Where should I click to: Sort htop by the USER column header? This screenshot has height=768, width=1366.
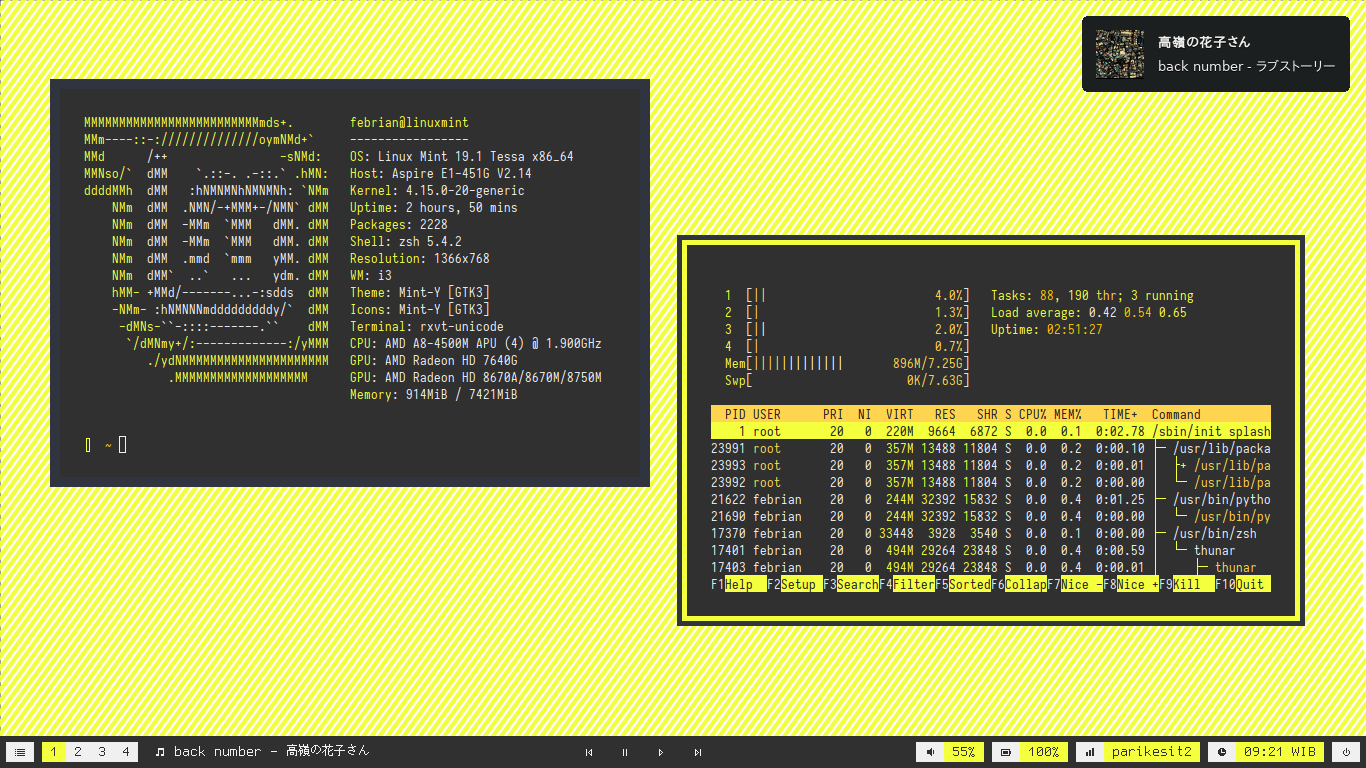(x=767, y=414)
